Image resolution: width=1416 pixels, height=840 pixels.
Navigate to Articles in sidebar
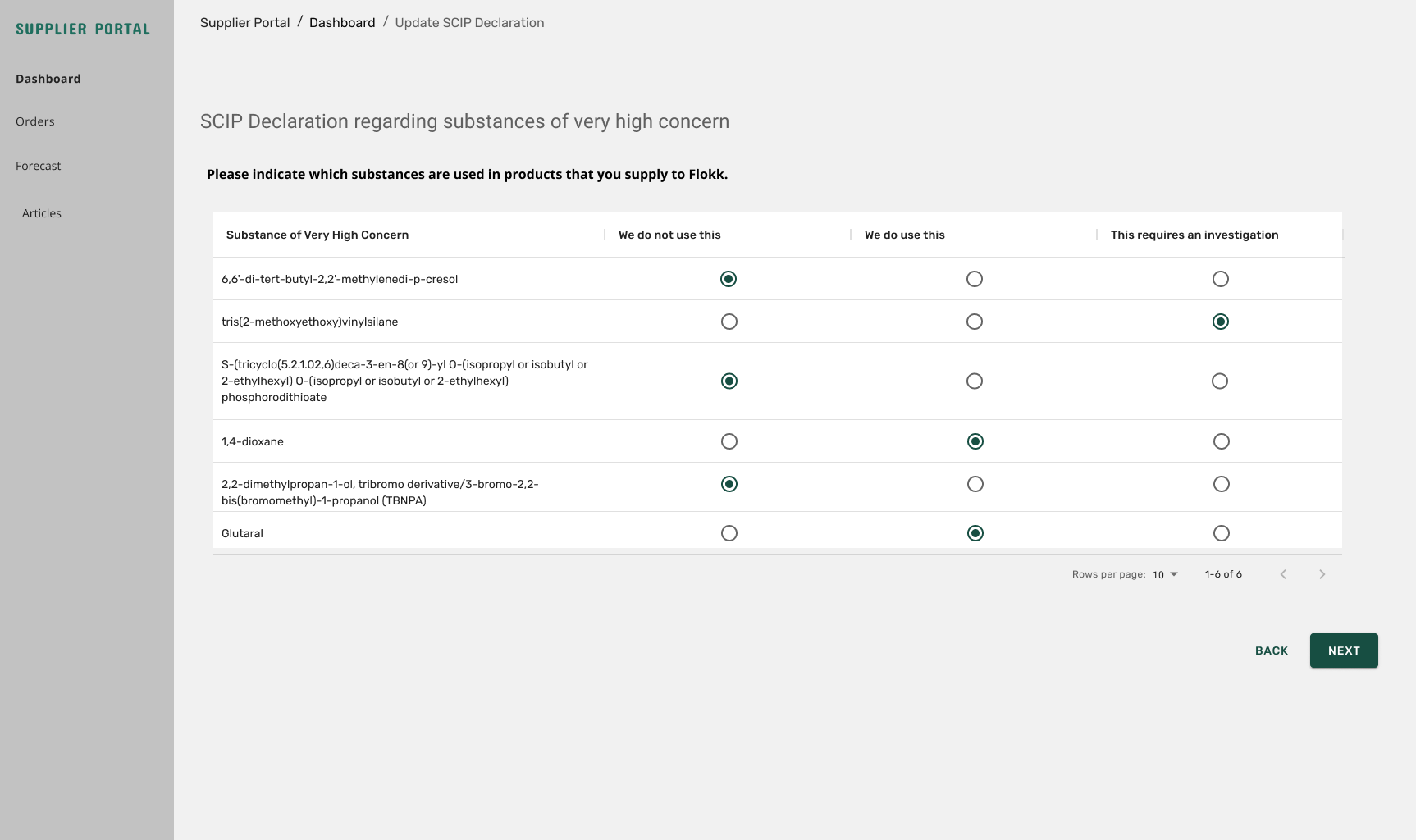tap(42, 213)
